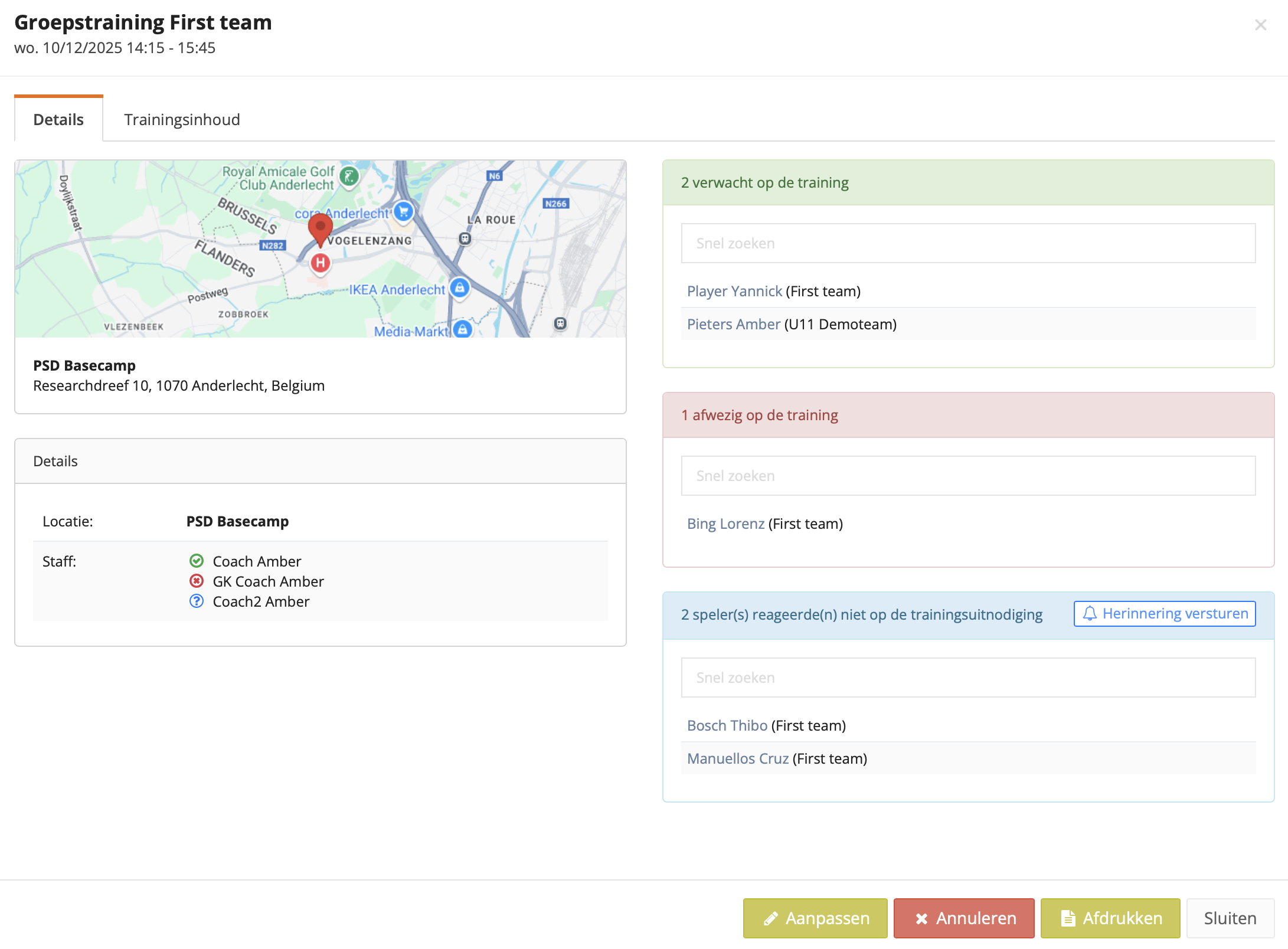This screenshot has width=1288, height=949.
Task: Open the Player Yannick link
Action: pos(734,291)
